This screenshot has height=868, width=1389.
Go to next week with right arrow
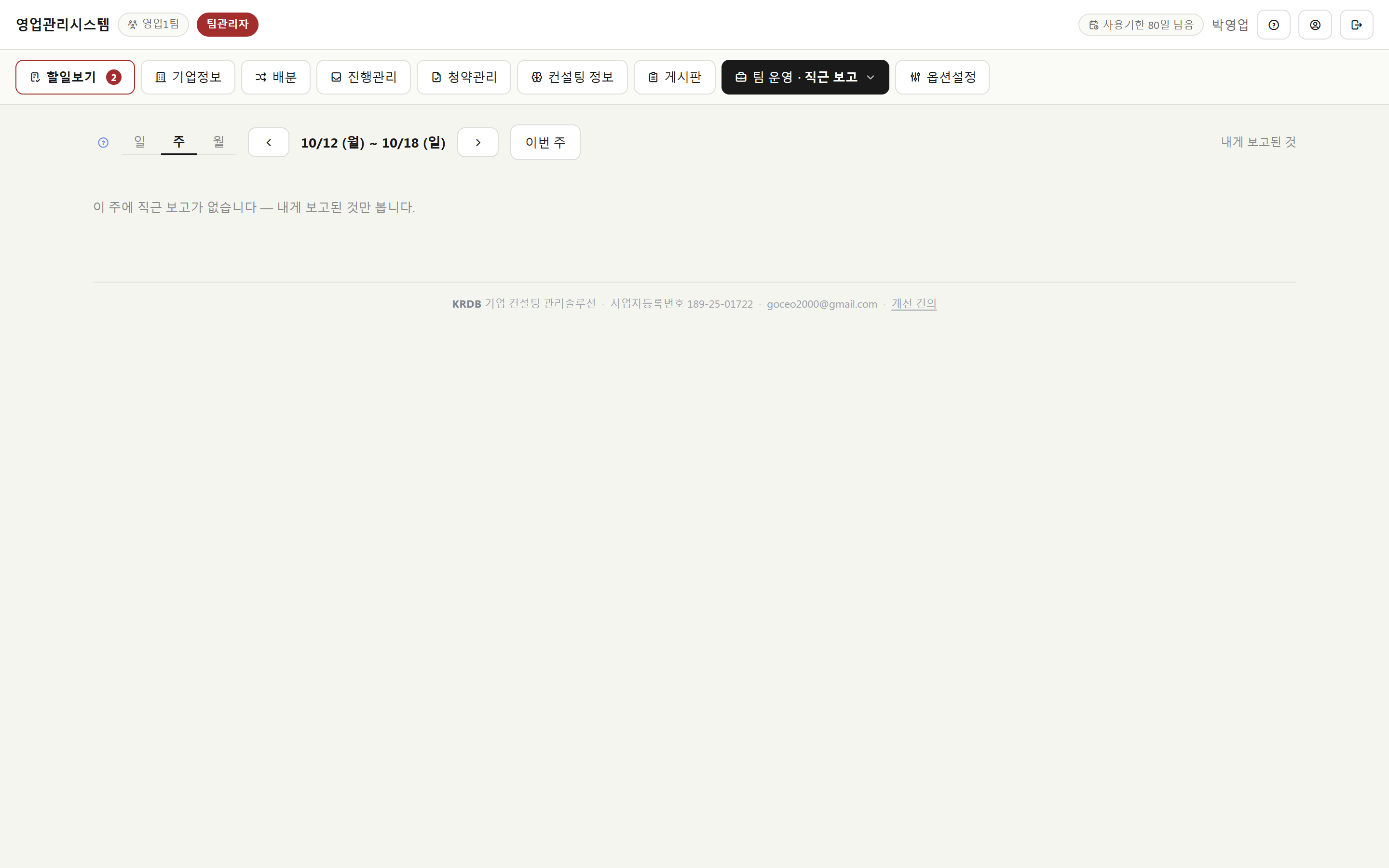(x=477, y=142)
